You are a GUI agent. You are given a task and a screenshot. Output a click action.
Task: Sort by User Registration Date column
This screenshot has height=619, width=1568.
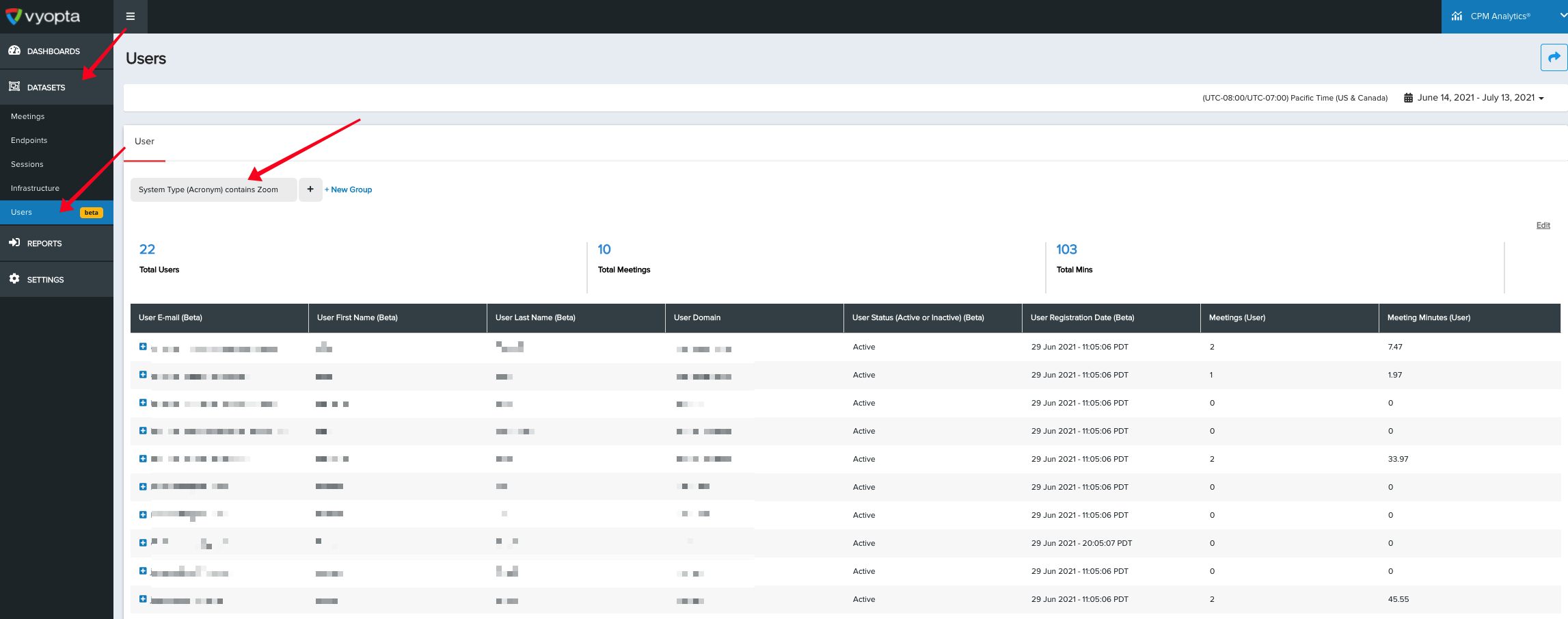pos(1111,318)
